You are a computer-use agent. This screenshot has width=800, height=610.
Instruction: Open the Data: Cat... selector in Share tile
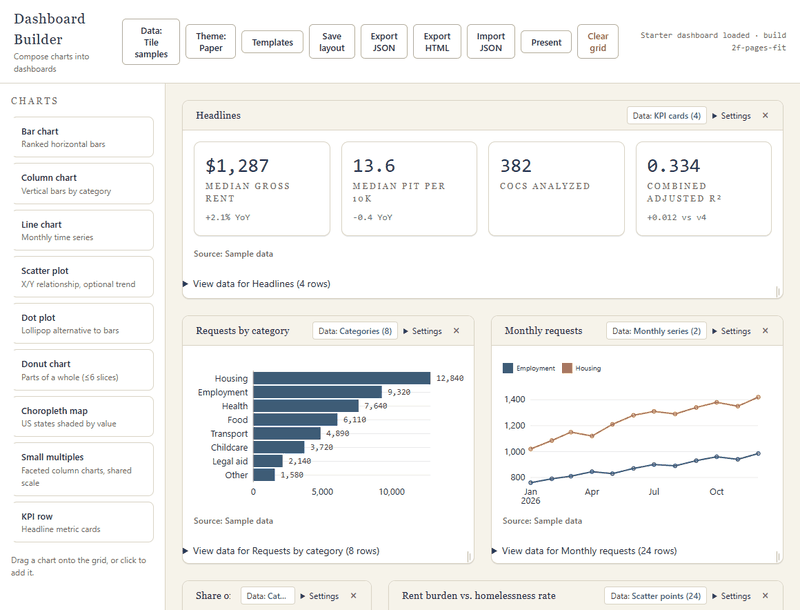point(266,596)
